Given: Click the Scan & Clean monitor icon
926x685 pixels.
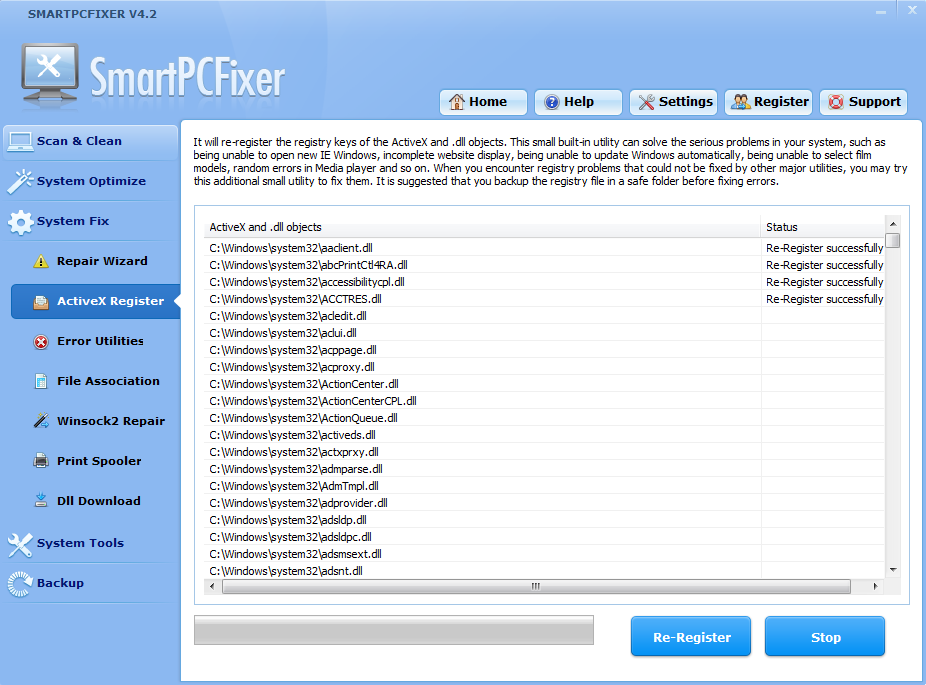Looking at the screenshot, I should click(x=20, y=142).
